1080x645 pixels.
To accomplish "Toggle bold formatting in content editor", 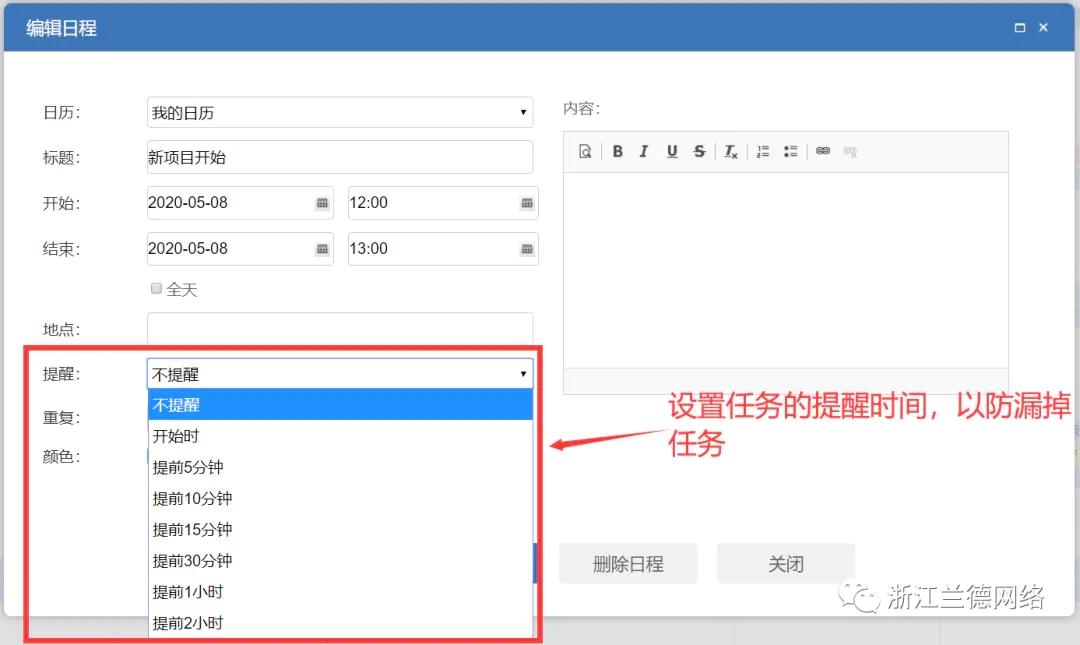I will pyautogui.click(x=618, y=152).
